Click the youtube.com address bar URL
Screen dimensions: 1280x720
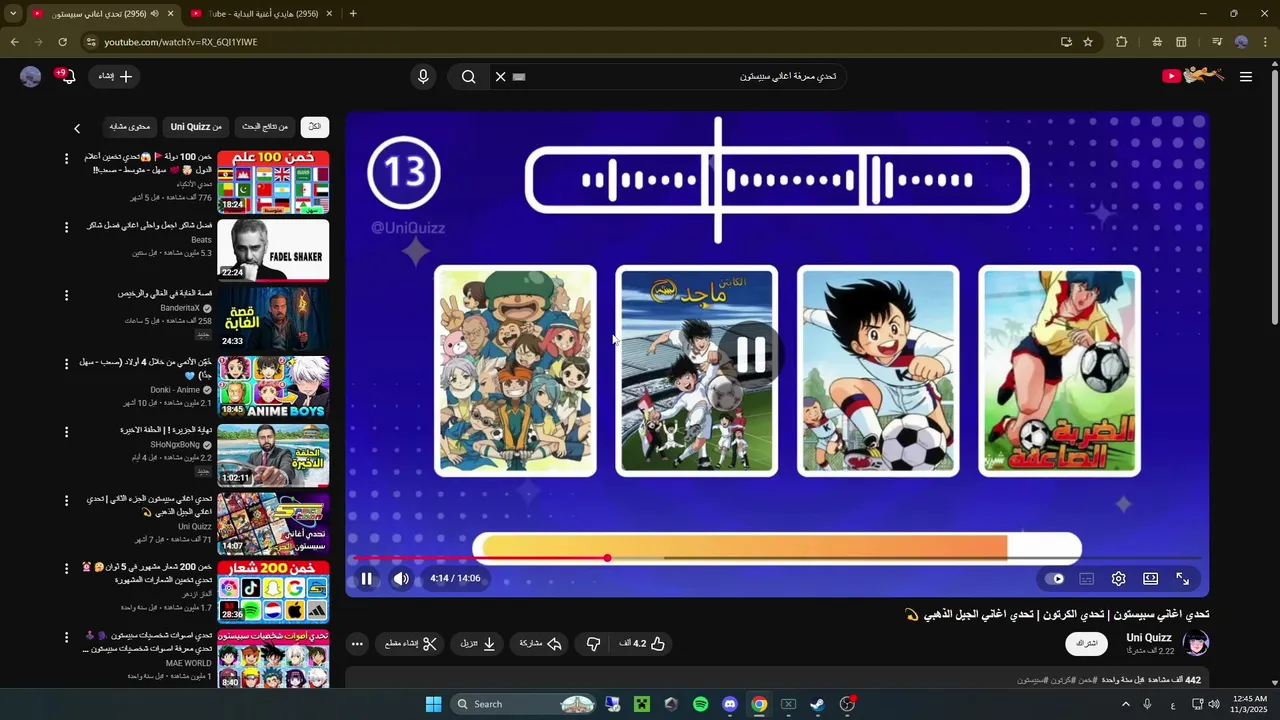(181, 42)
